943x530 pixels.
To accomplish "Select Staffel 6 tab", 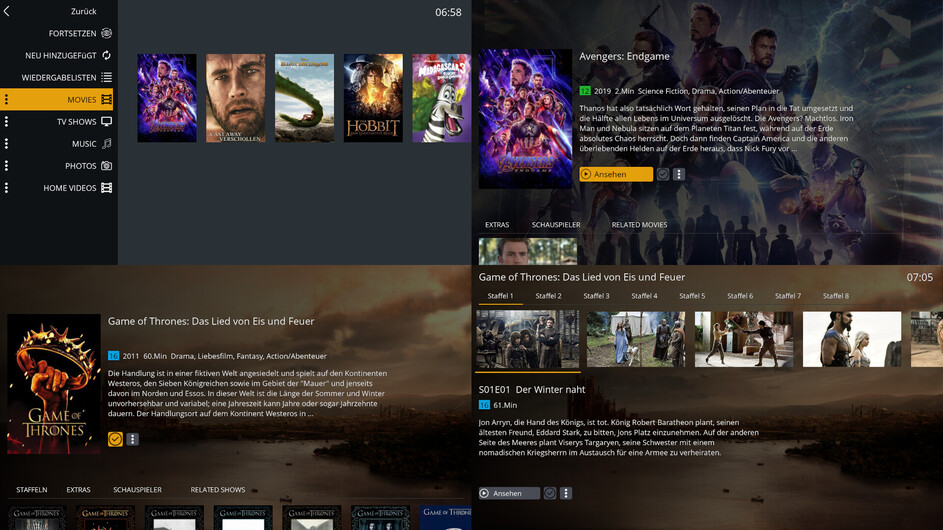I will [x=740, y=296].
